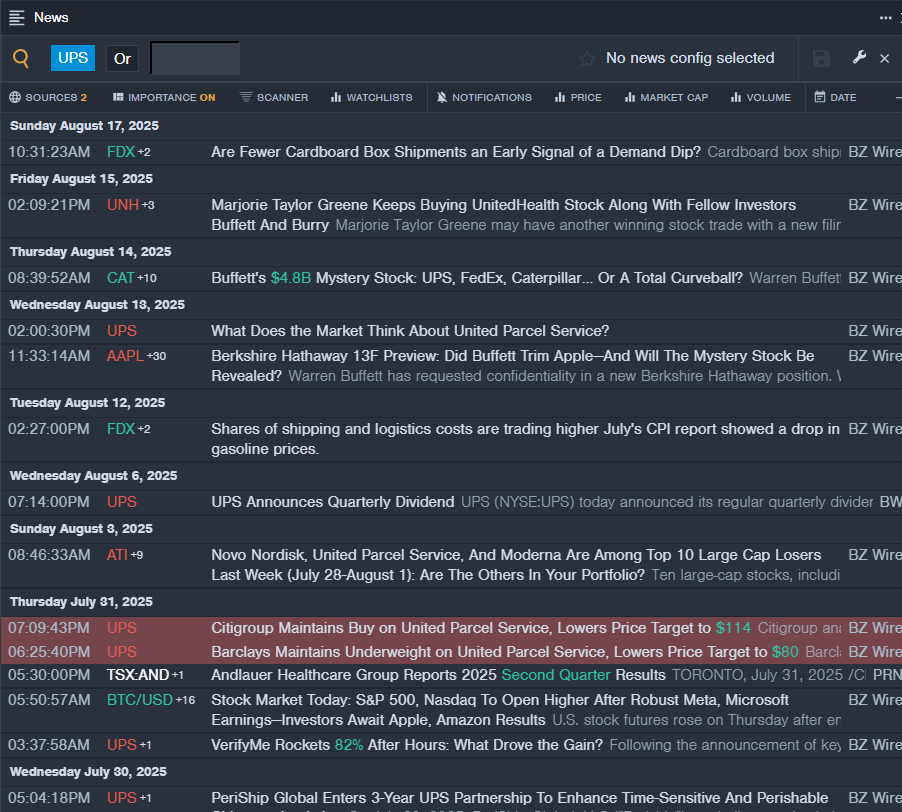The height and width of the screenshot is (812, 902).
Task: Click the BTC/USD ticker symbol
Action: 140,700
